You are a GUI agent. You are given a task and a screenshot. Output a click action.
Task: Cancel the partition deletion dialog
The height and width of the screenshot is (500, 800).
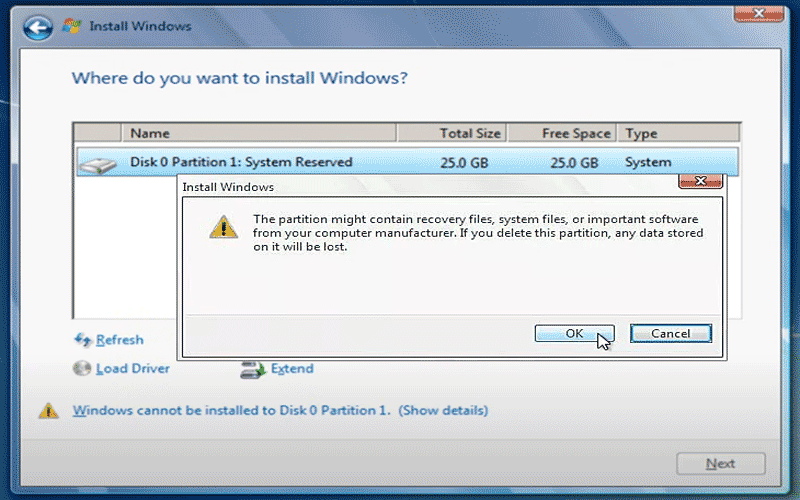coord(670,333)
